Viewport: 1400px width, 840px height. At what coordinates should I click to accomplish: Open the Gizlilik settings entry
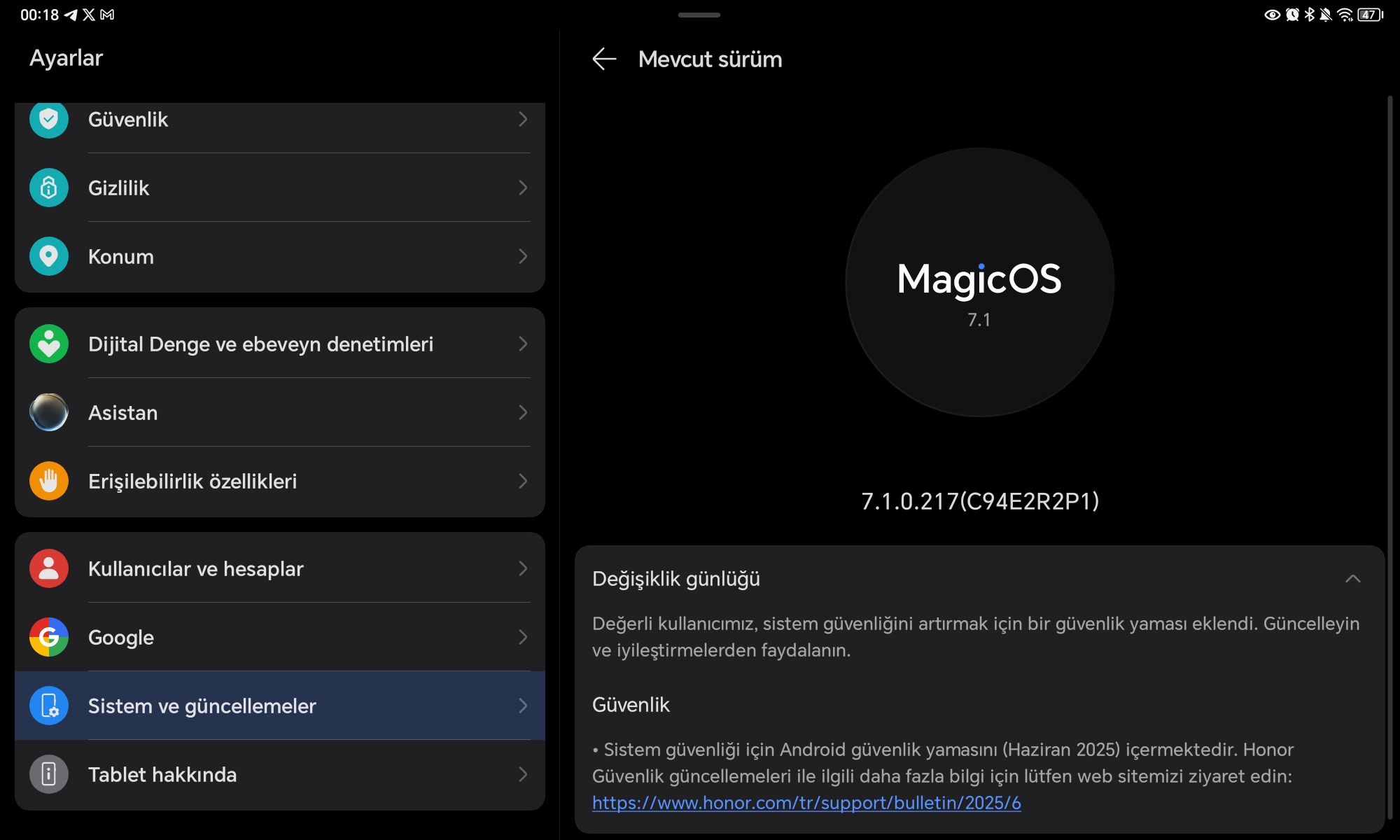[x=280, y=188]
